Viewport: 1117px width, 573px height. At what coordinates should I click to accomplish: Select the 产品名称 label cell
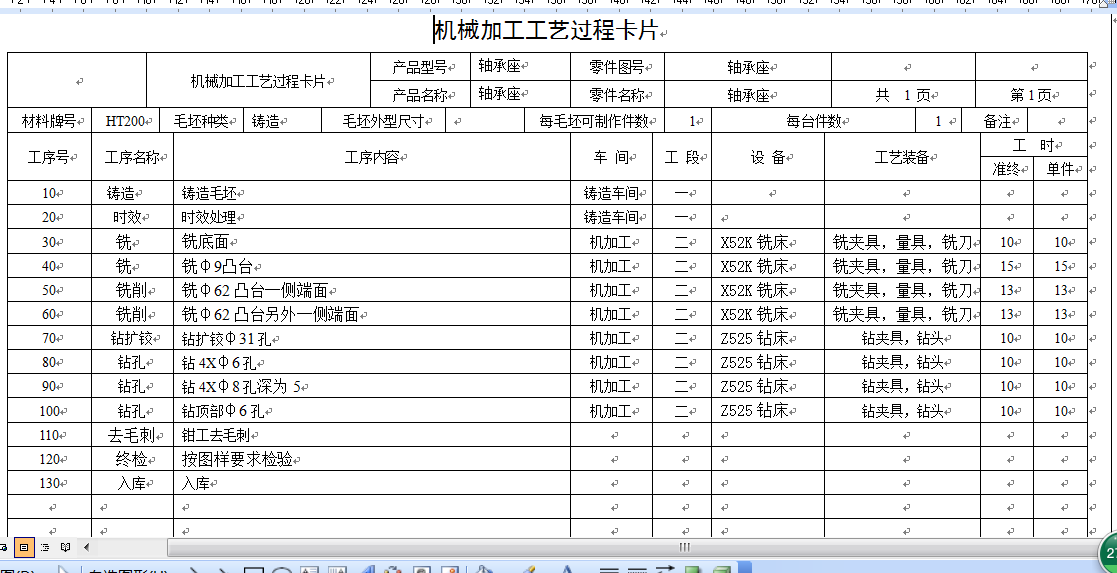tap(420, 94)
